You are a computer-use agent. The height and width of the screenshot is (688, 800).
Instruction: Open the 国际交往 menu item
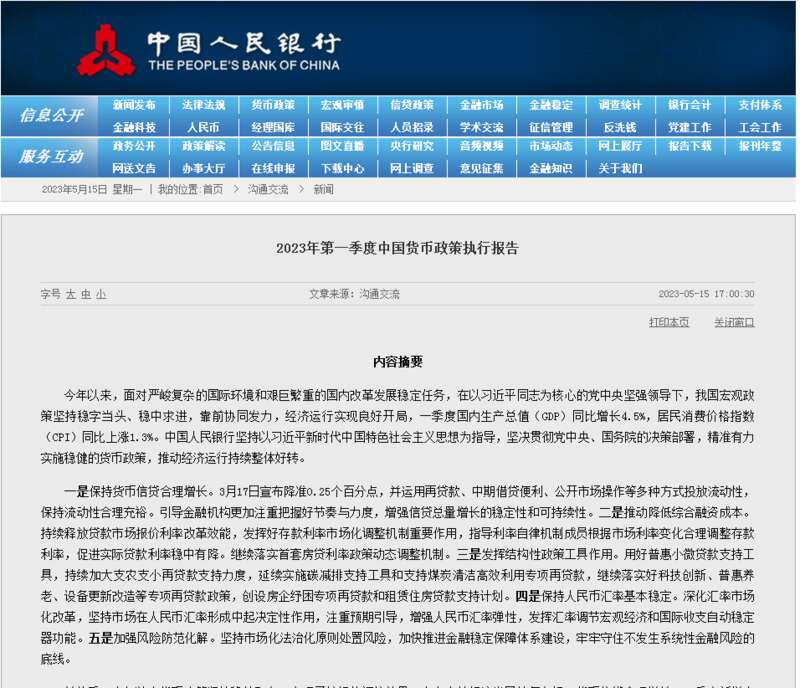click(x=342, y=127)
